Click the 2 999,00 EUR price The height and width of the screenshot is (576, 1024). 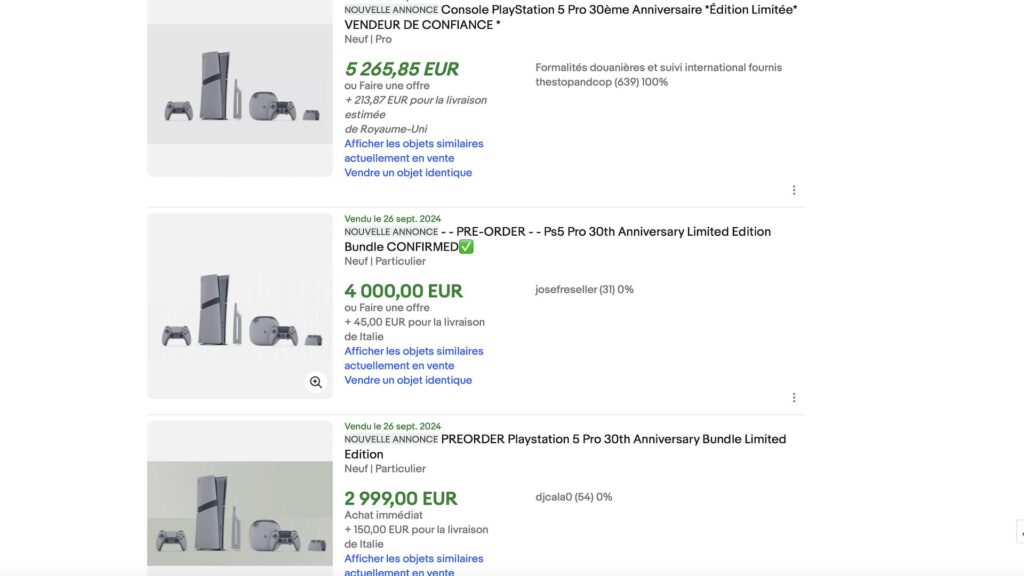pos(401,498)
